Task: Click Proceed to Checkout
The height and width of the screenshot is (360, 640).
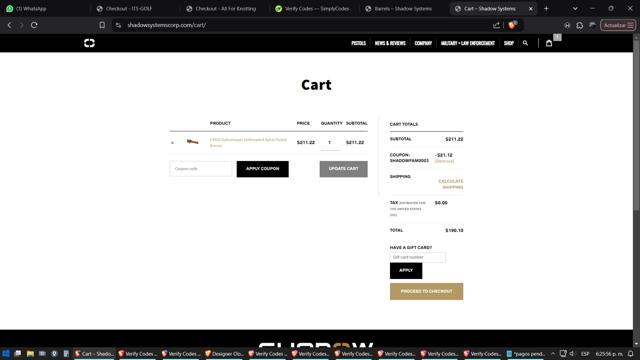Action: [x=426, y=291]
